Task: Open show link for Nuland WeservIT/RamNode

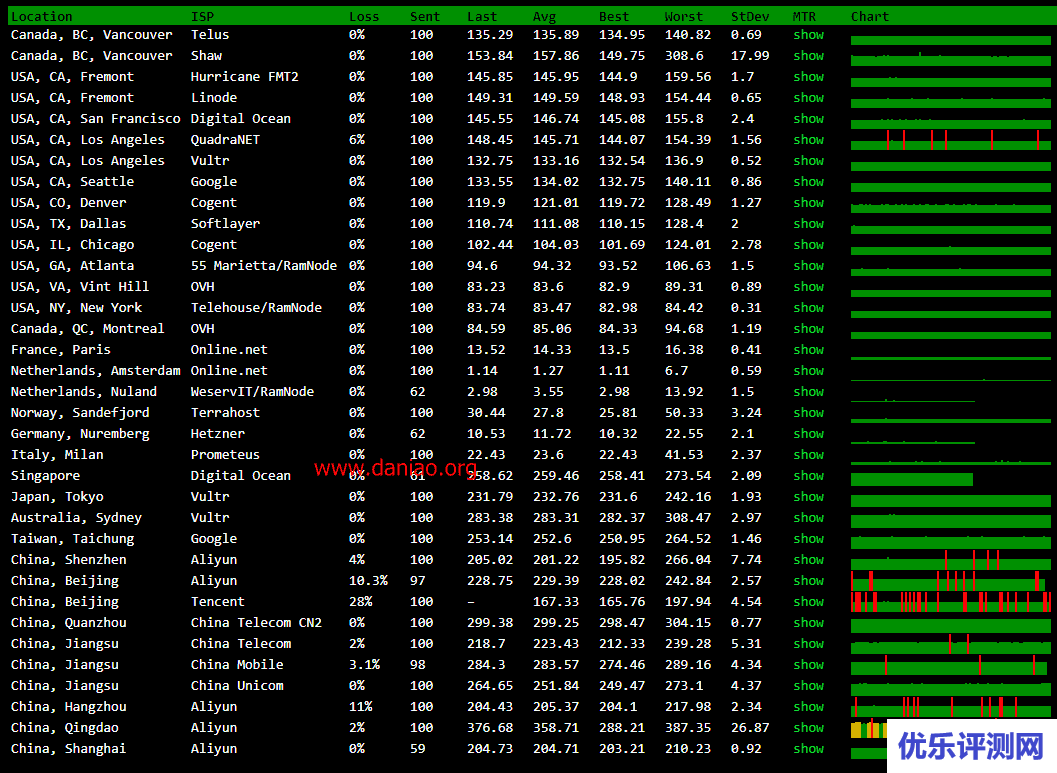Action: 808,392
